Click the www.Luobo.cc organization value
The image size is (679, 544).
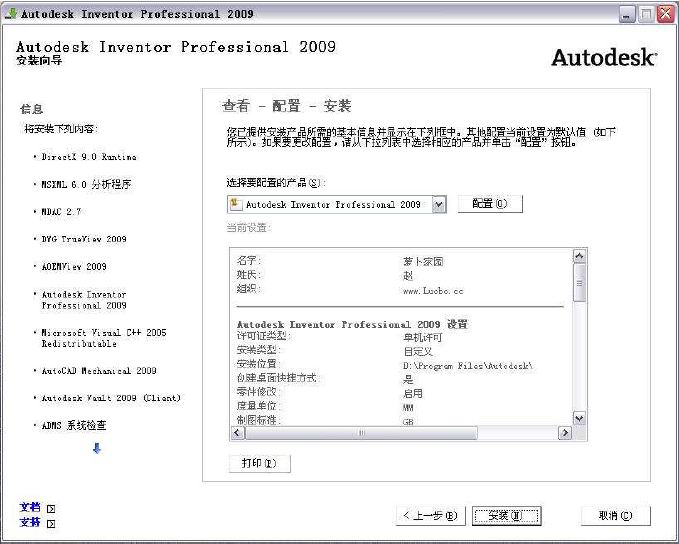coord(433,291)
